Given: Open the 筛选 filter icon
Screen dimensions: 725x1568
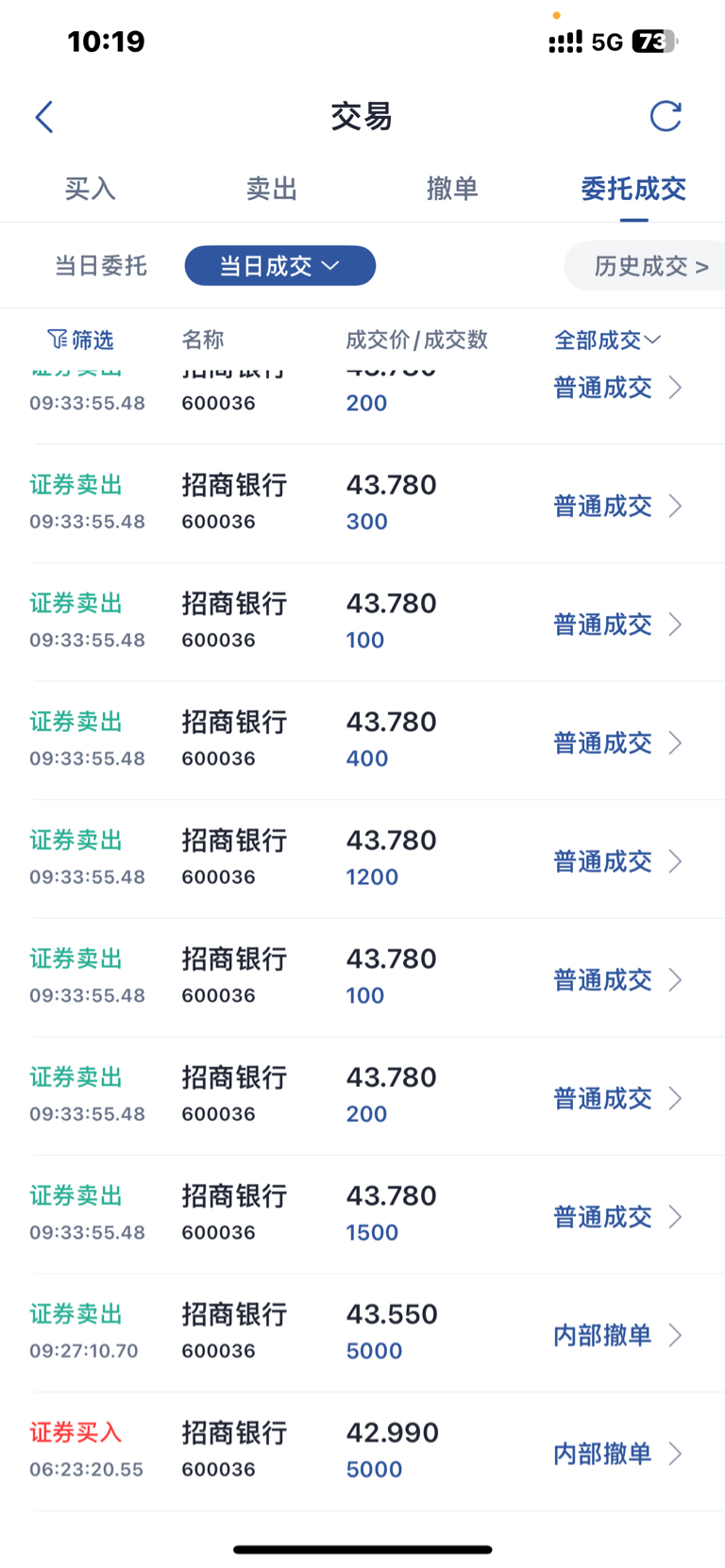Looking at the screenshot, I should tap(57, 340).
